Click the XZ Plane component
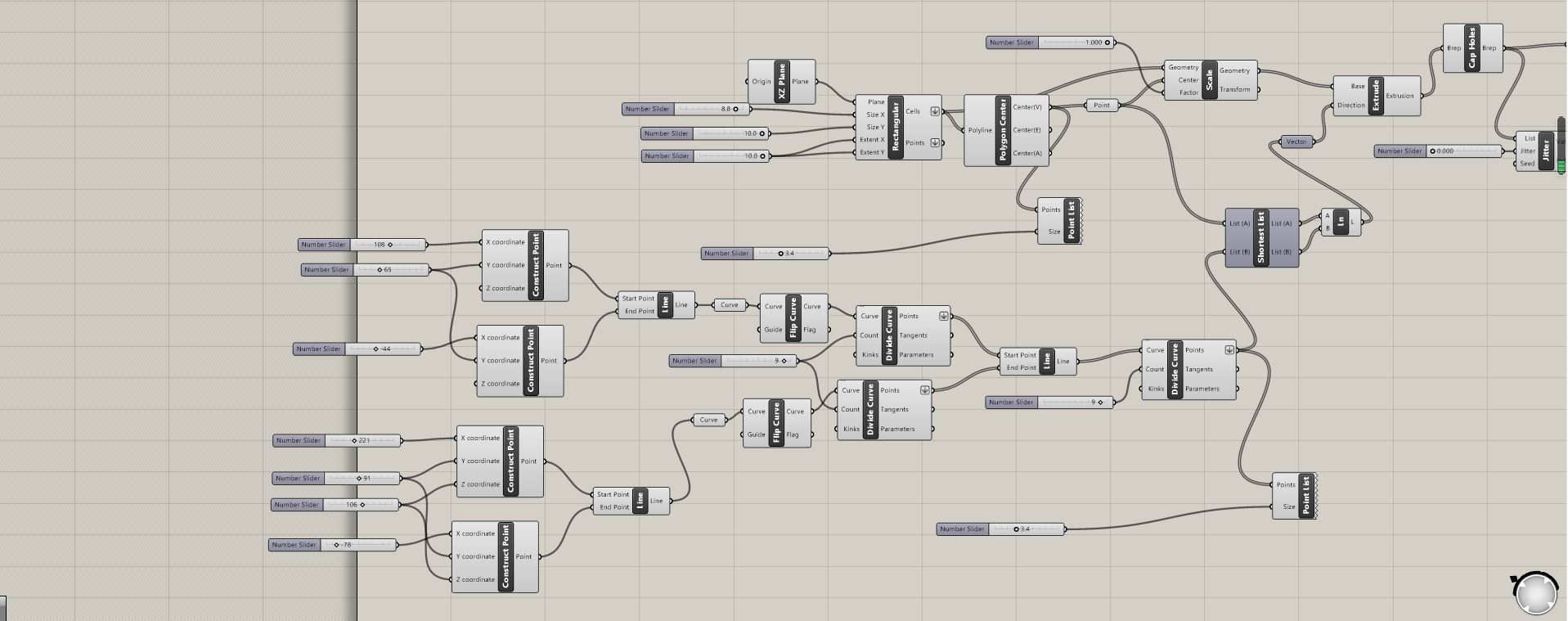 point(781,82)
